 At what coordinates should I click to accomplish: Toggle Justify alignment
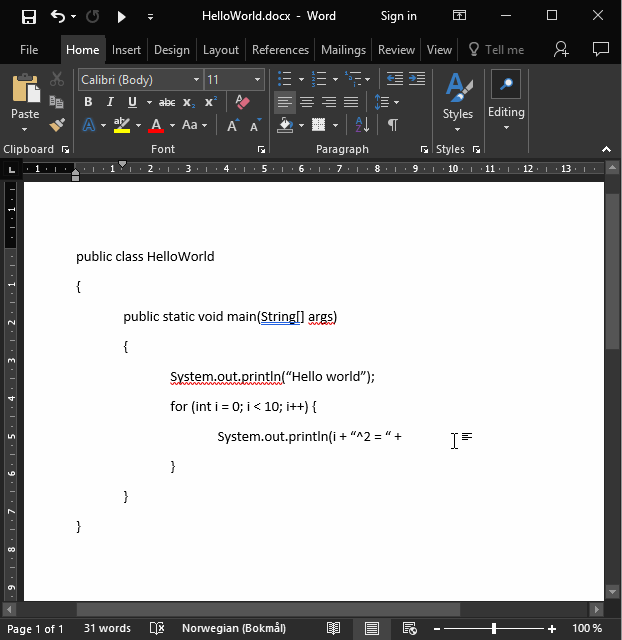coord(351,102)
